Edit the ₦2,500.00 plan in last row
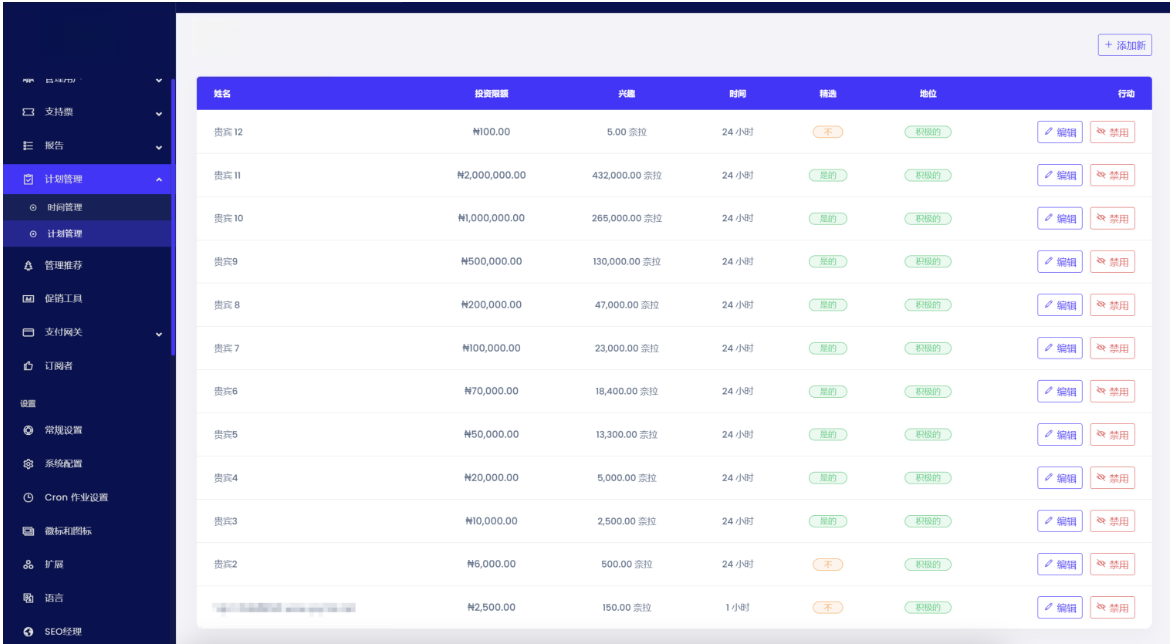The height and width of the screenshot is (644, 1176). pyautogui.click(x=1060, y=608)
